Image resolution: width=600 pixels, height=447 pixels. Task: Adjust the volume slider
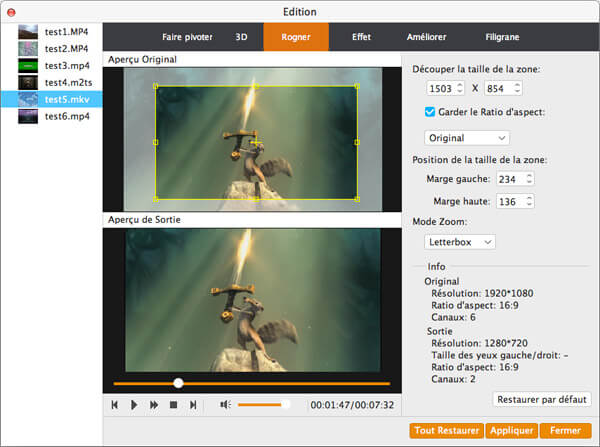262,405
